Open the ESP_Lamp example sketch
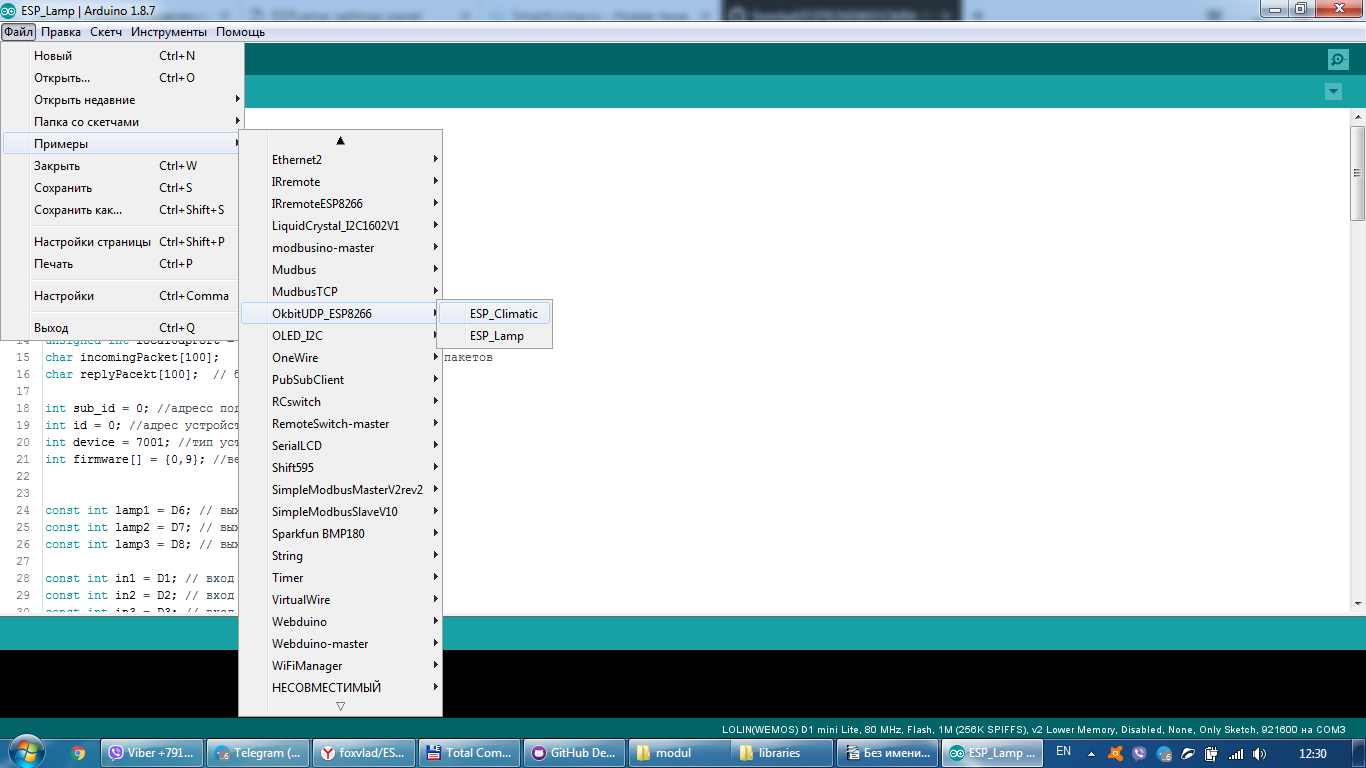 point(495,336)
